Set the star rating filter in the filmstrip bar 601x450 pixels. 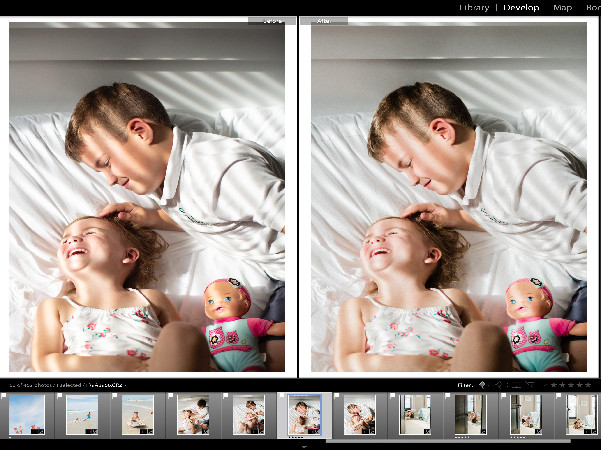point(572,384)
